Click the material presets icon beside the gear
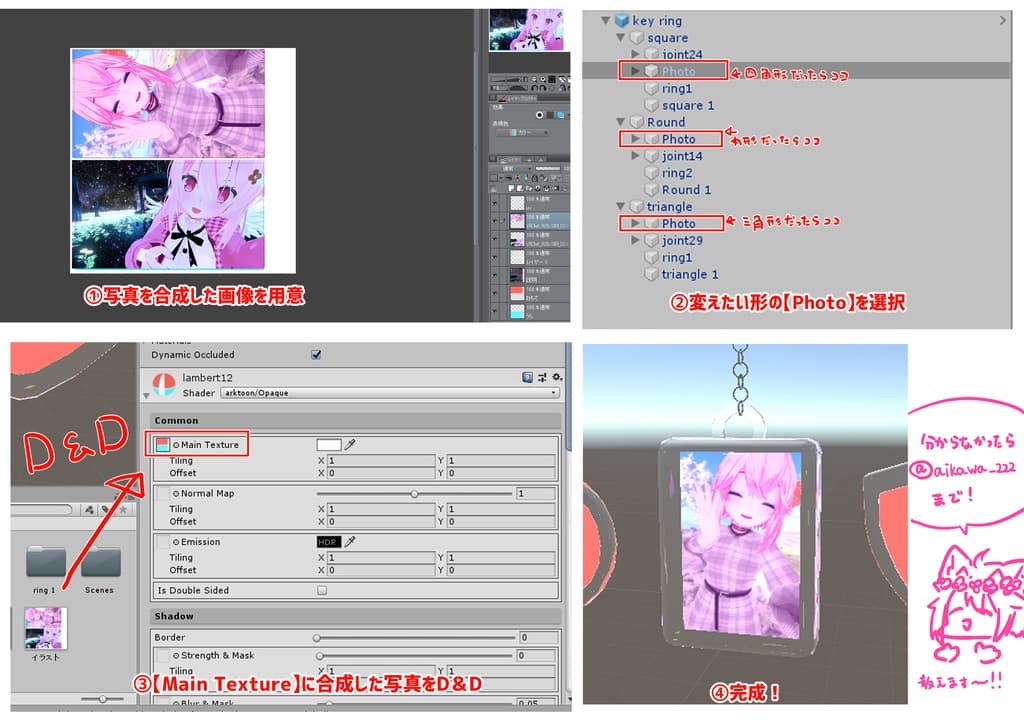The height and width of the screenshot is (724, 1024). click(x=542, y=378)
